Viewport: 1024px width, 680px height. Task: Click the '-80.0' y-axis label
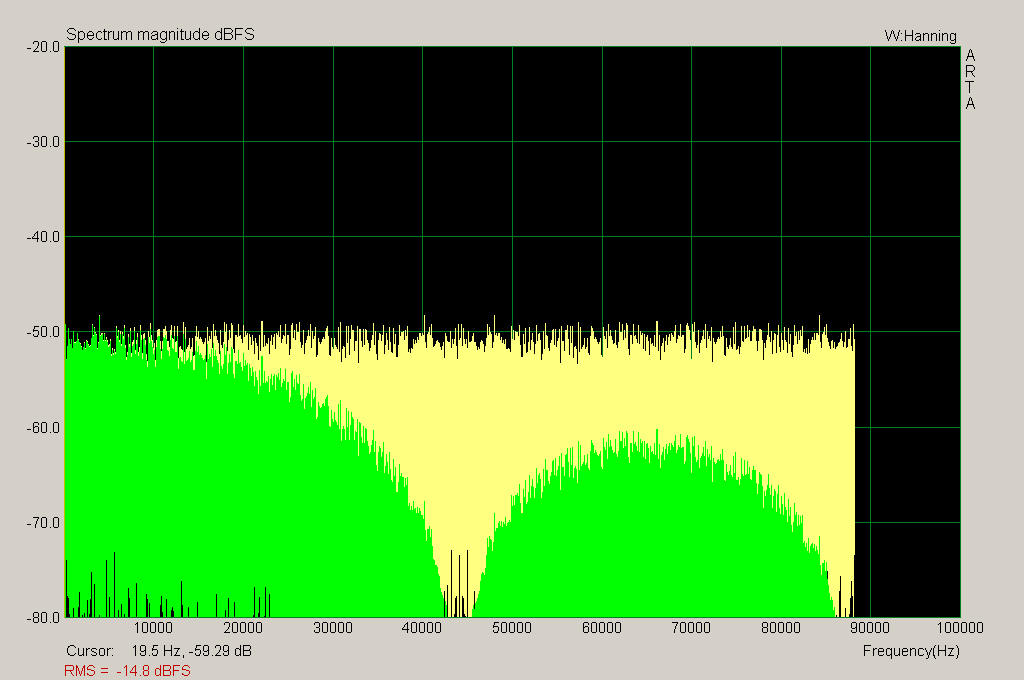click(x=43, y=617)
